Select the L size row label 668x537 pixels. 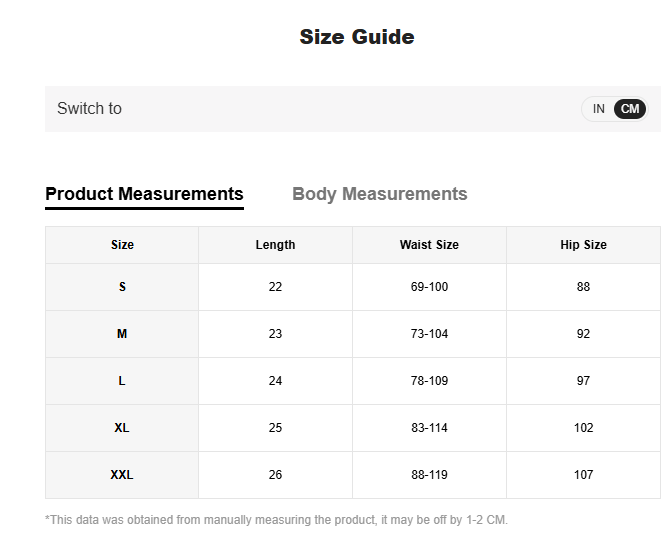point(122,381)
